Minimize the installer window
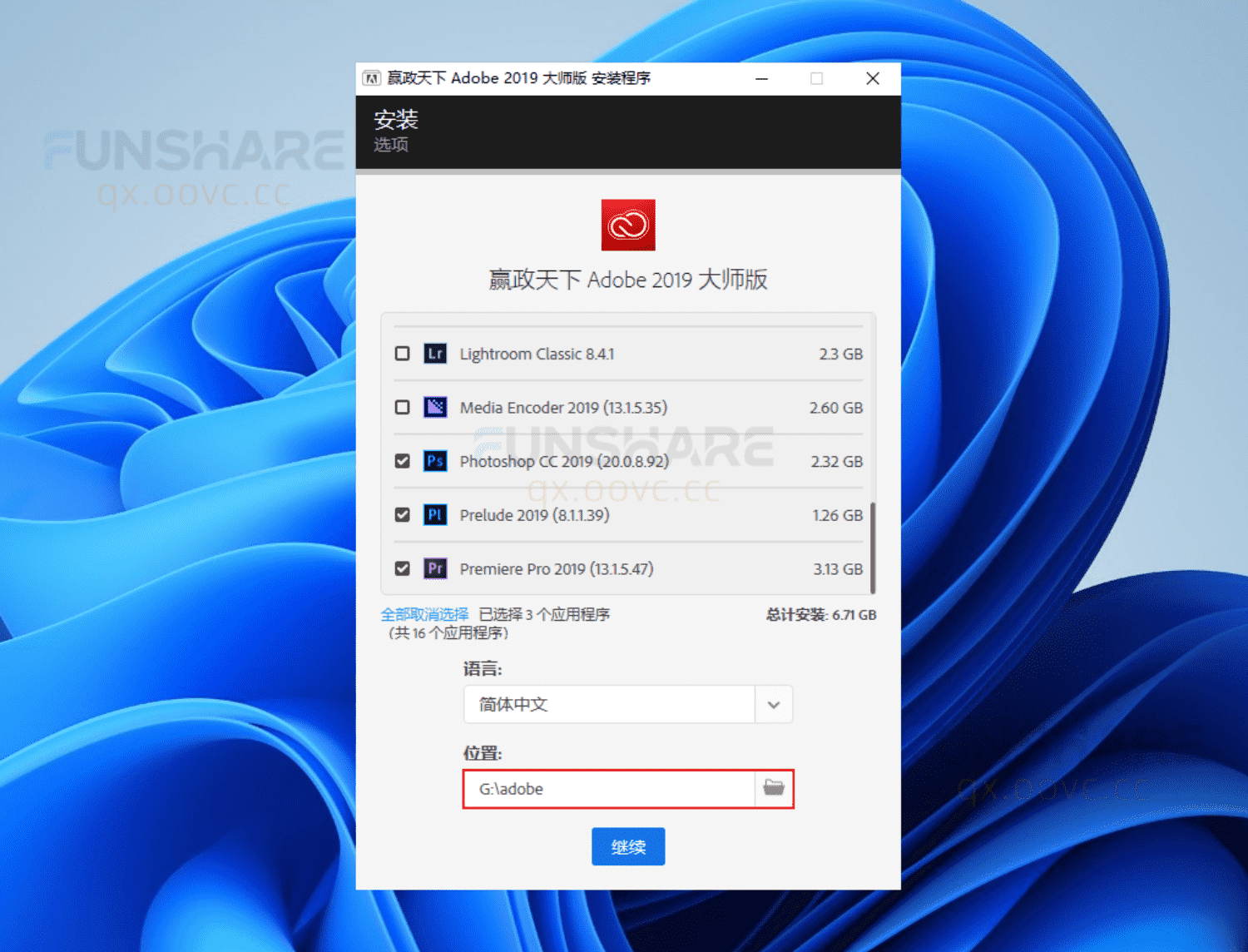This screenshot has width=1248, height=952. (x=761, y=78)
